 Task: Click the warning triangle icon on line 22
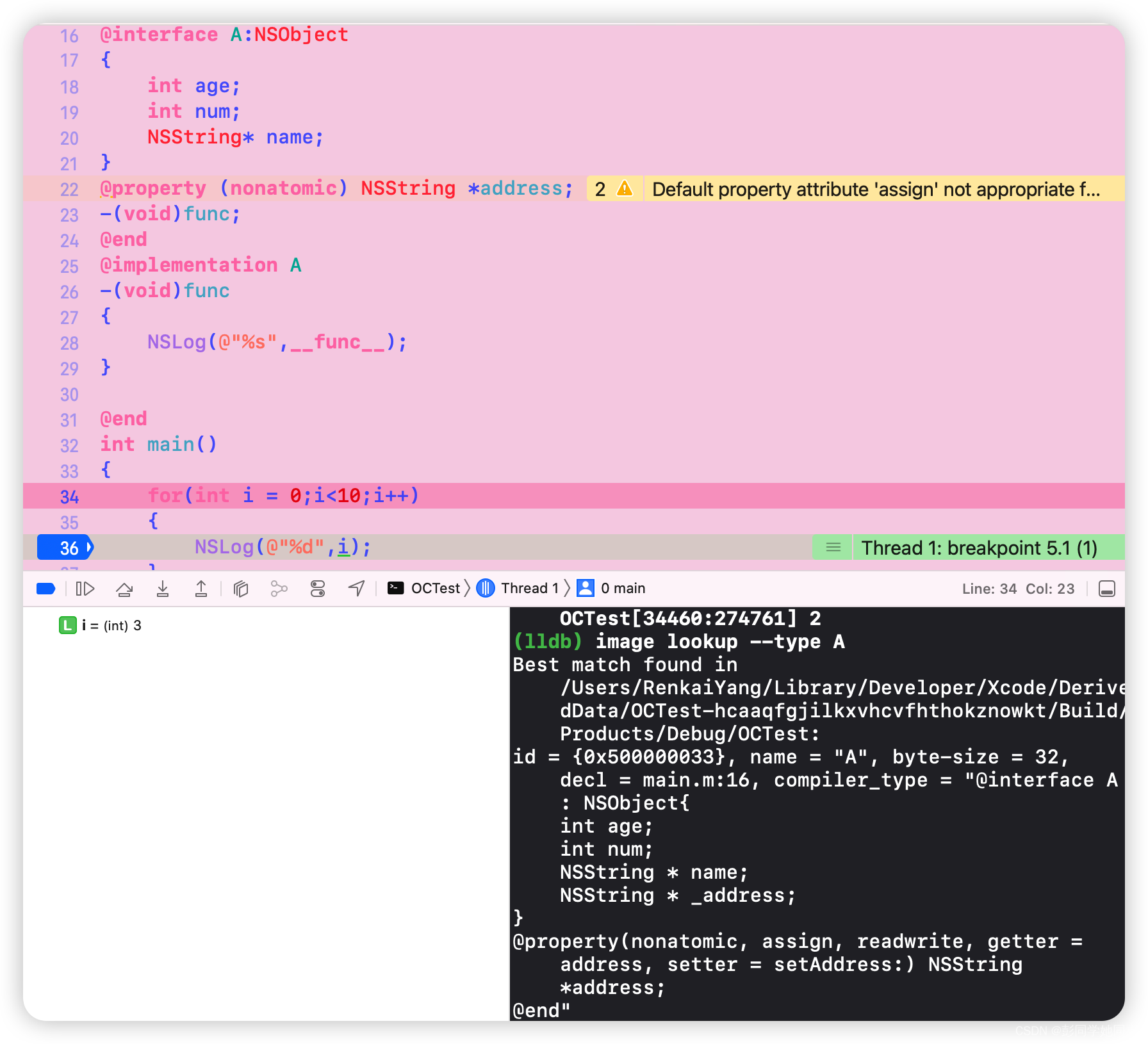[x=625, y=189]
